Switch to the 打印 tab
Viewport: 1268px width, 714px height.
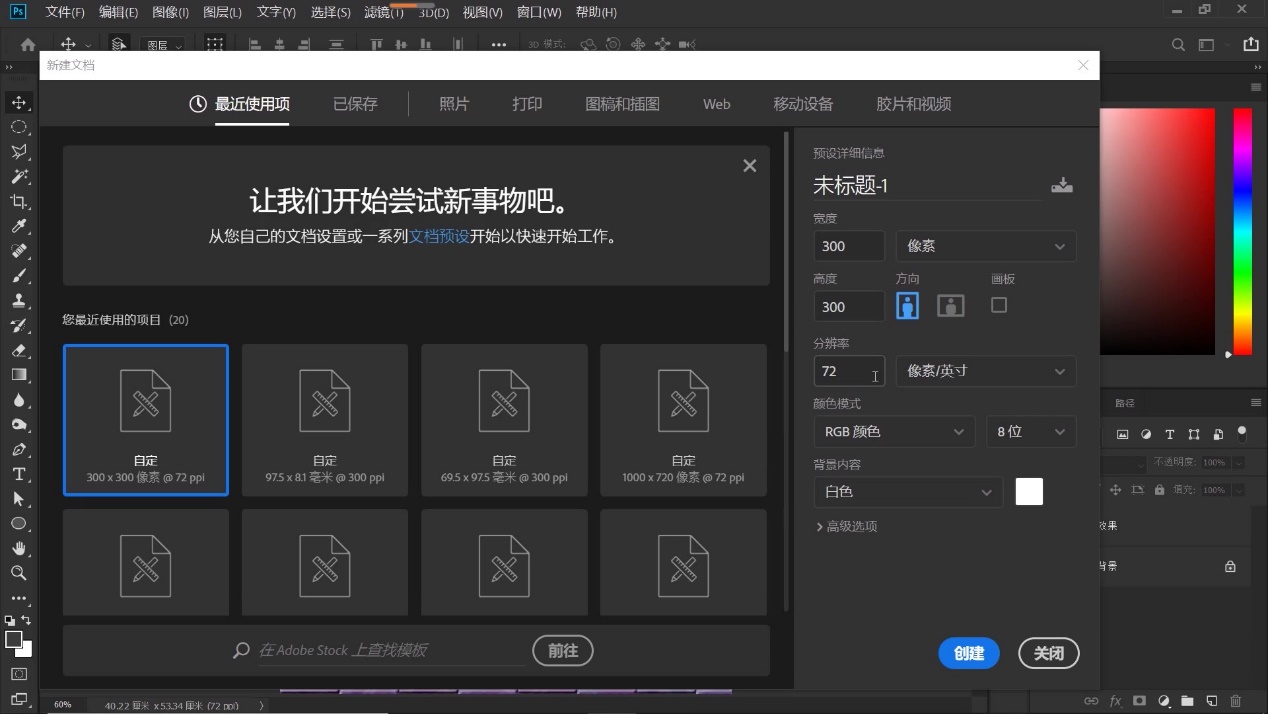click(x=527, y=103)
